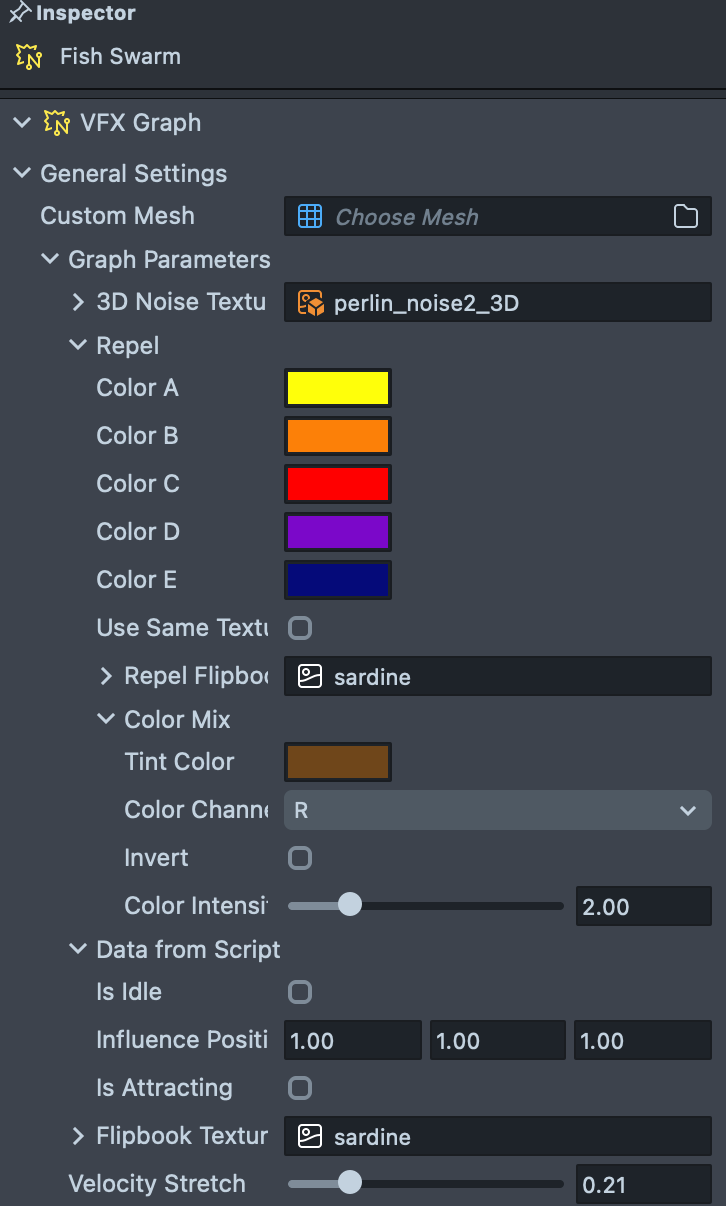Click the pin icon next to Inspector

pos(19,13)
